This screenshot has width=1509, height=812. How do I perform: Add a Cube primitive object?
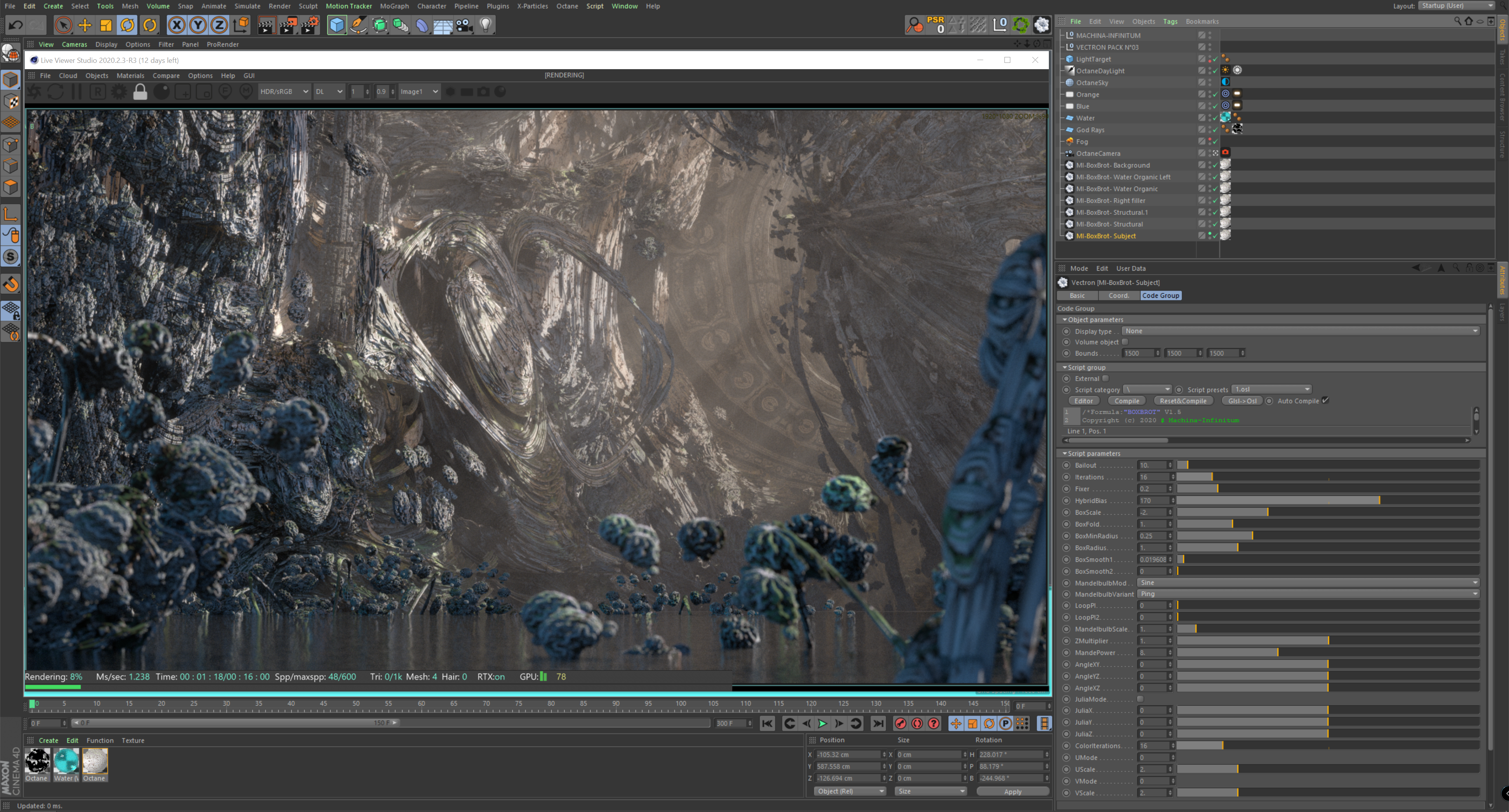(x=337, y=25)
